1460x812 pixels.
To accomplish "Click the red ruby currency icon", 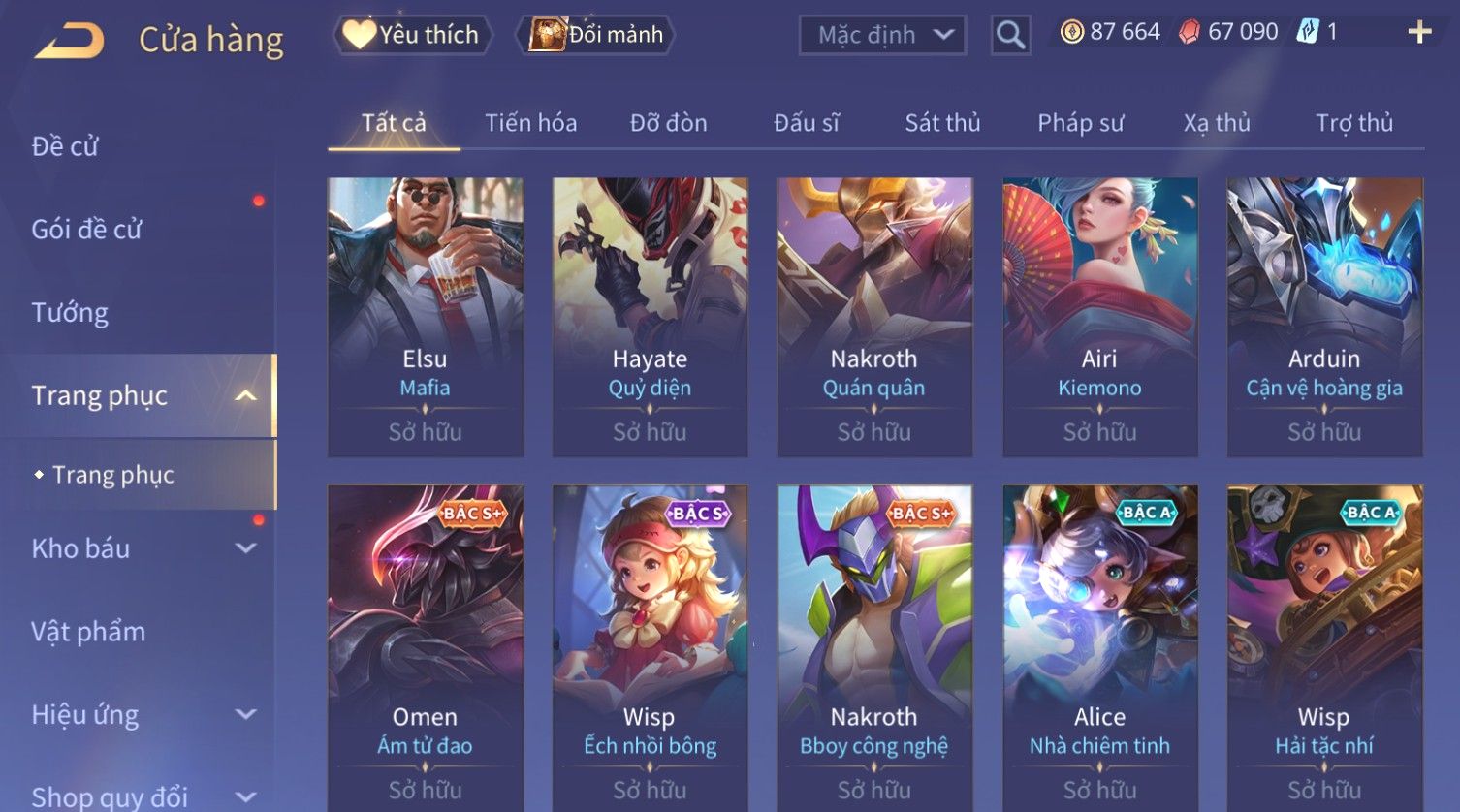I will click(x=1190, y=33).
